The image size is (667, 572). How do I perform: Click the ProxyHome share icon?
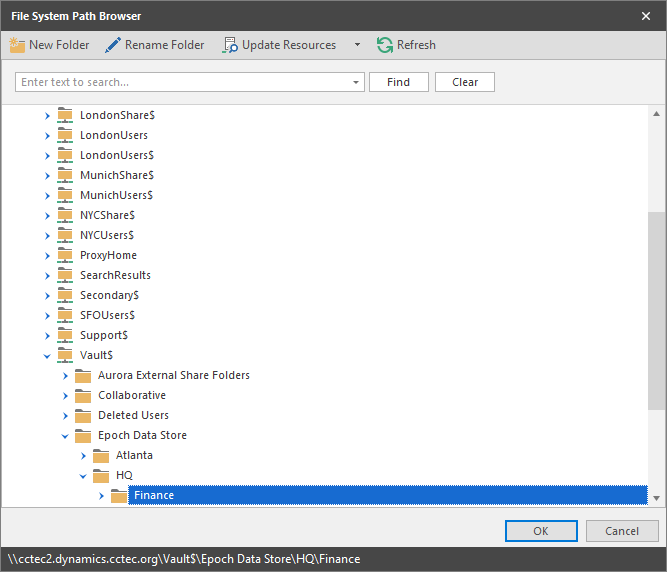65,256
